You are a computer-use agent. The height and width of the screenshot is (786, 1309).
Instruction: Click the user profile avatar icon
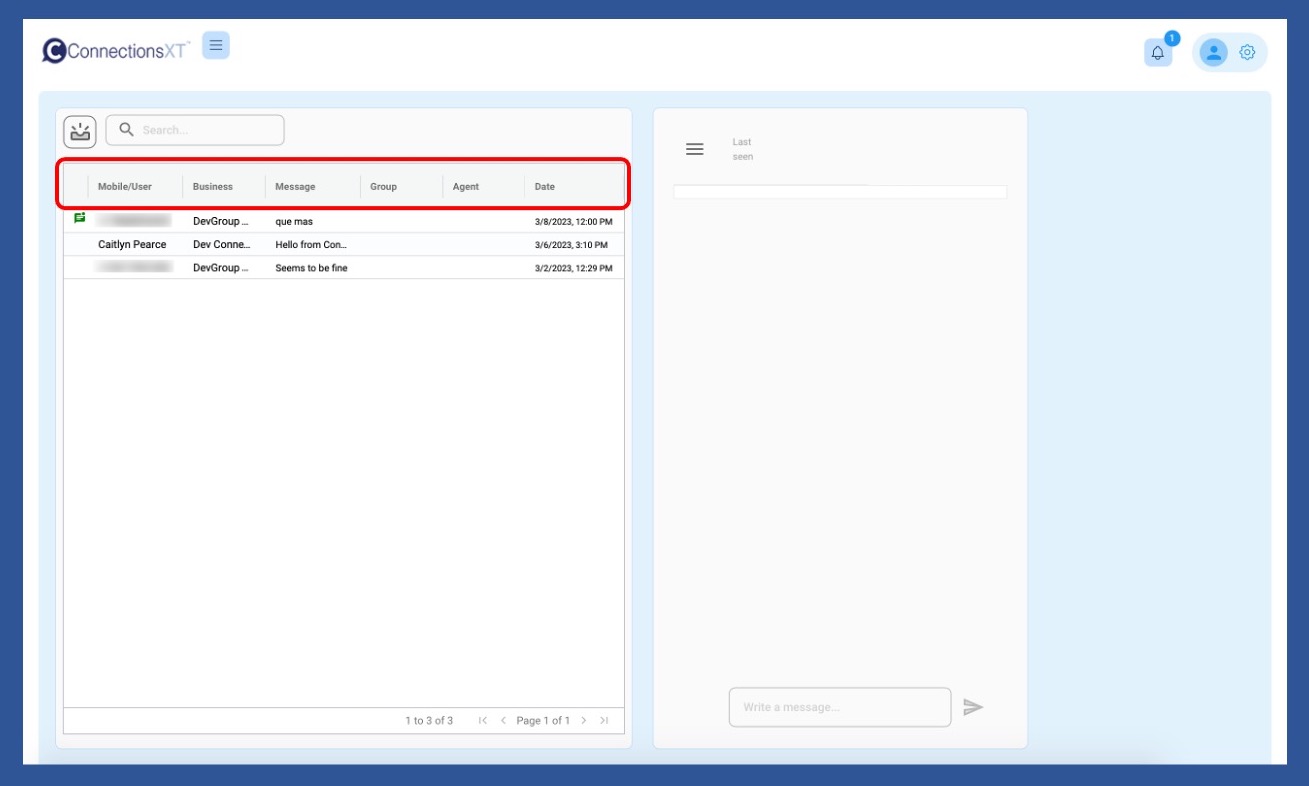pyautogui.click(x=1213, y=53)
